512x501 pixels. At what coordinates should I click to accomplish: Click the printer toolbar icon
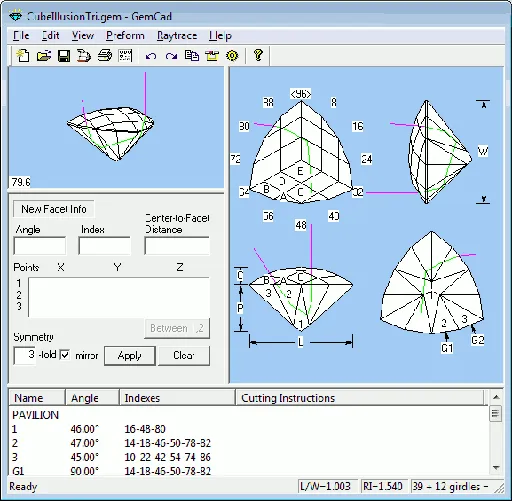coord(105,55)
